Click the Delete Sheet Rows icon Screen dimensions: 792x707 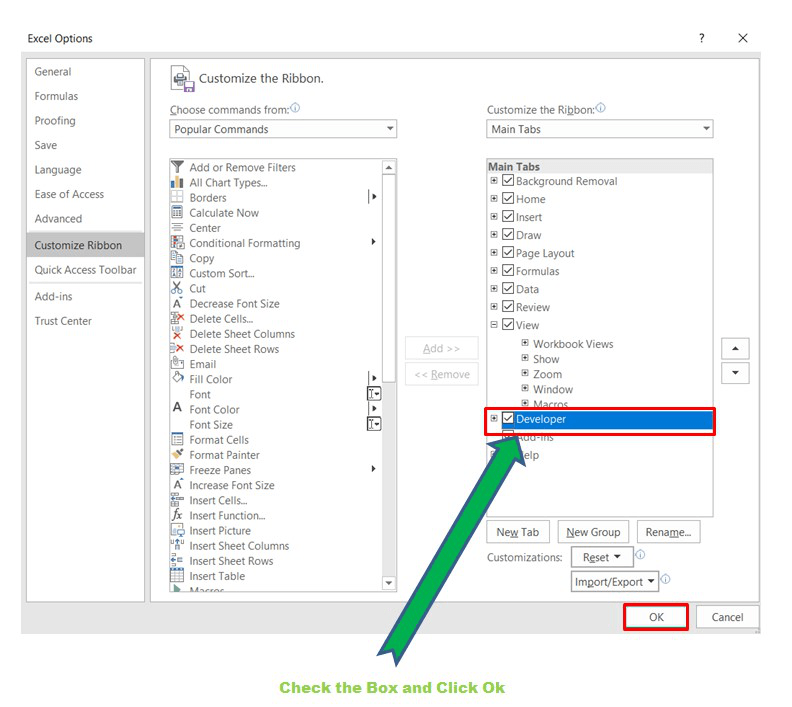pyautogui.click(x=177, y=348)
